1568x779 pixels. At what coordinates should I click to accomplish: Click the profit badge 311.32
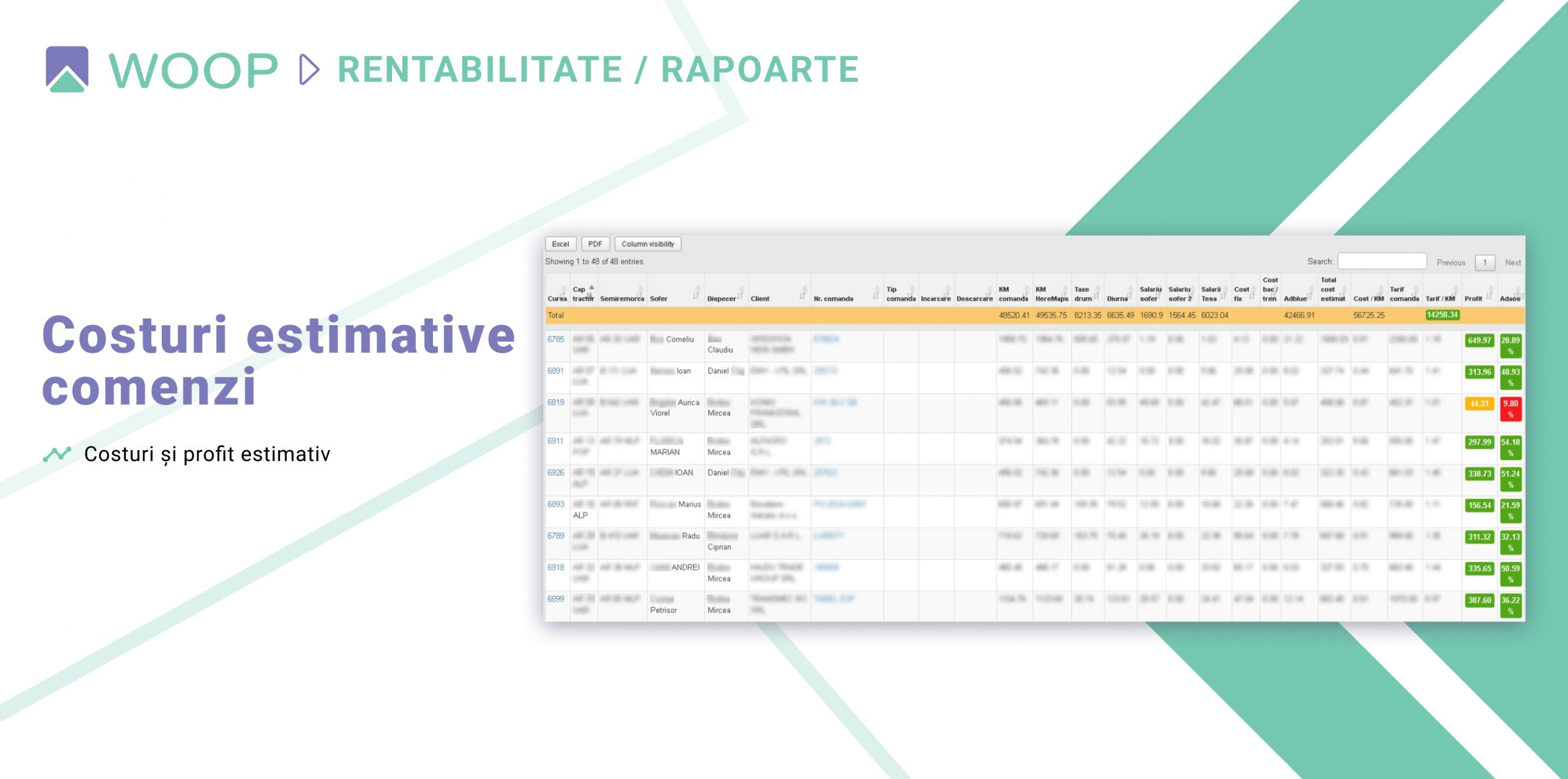pos(1479,537)
